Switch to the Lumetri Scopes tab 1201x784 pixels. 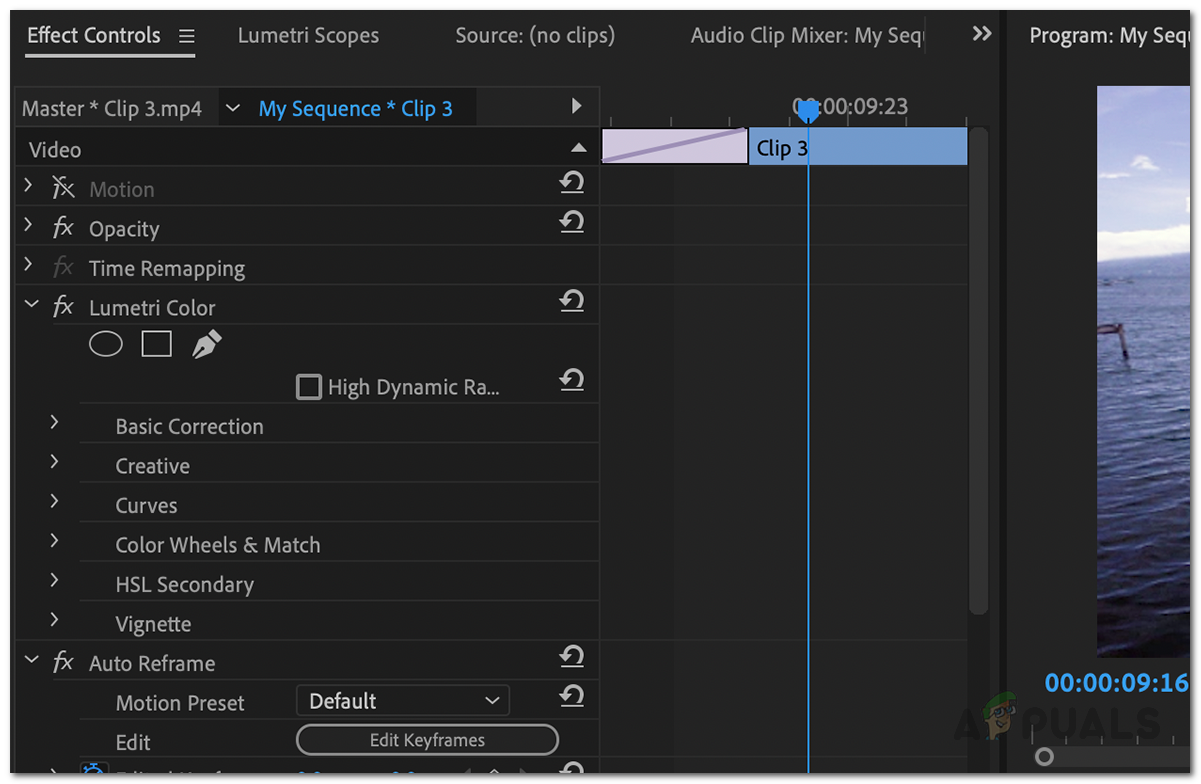click(308, 36)
